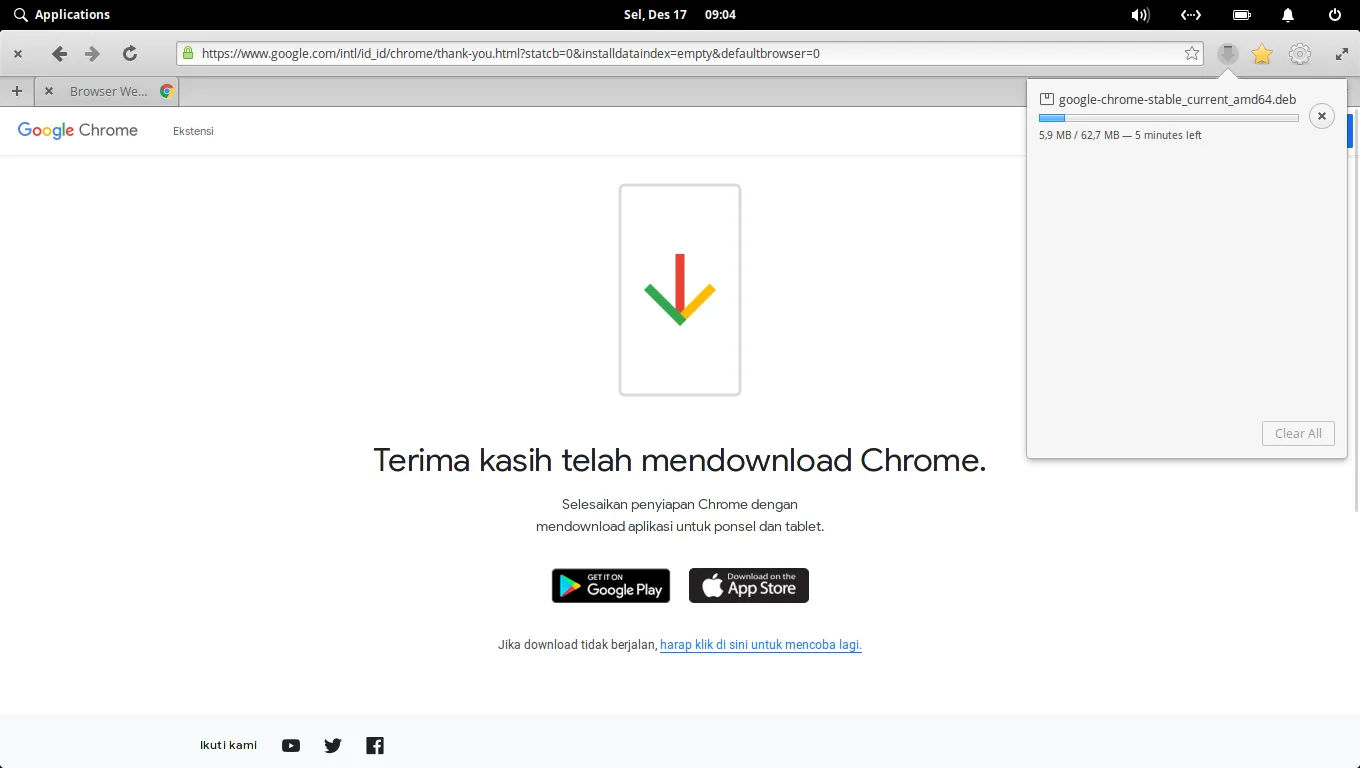1360x768 pixels.
Task: Close the Browser We... tab
Action: tap(49, 91)
